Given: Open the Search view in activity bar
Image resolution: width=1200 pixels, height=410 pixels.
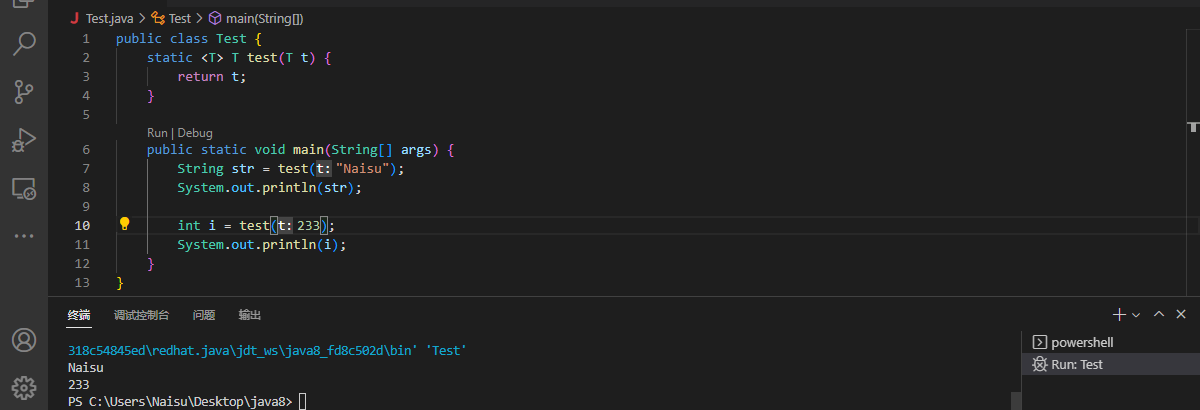Looking at the screenshot, I should pyautogui.click(x=24, y=43).
